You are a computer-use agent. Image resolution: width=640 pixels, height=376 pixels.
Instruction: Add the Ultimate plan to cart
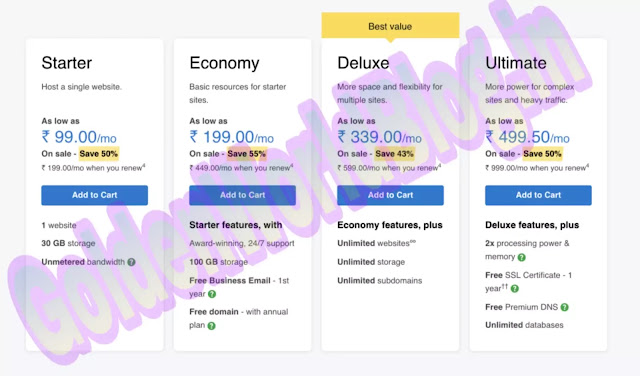(x=538, y=195)
